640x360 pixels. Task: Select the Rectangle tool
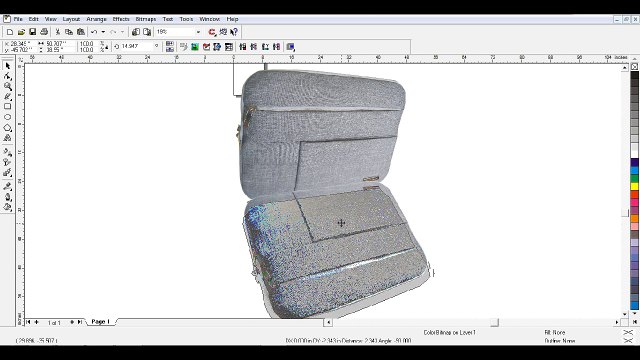click(8, 107)
